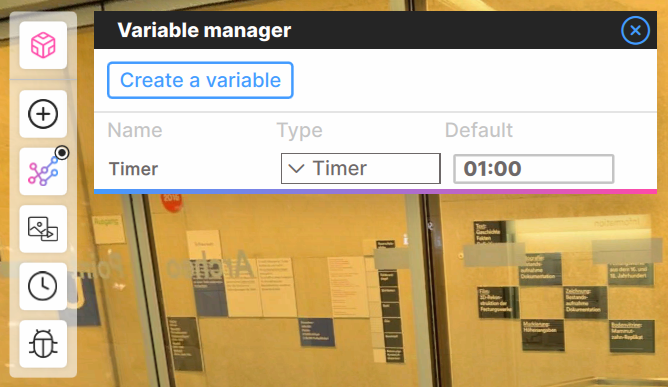The height and width of the screenshot is (387, 668).
Task: Open the Timer type dropdown
Action: pos(360,168)
